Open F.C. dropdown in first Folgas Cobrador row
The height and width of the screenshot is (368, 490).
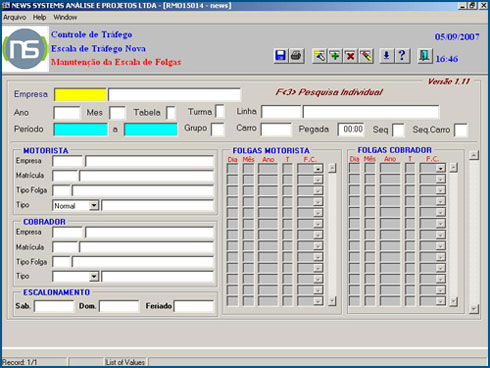[441, 168]
